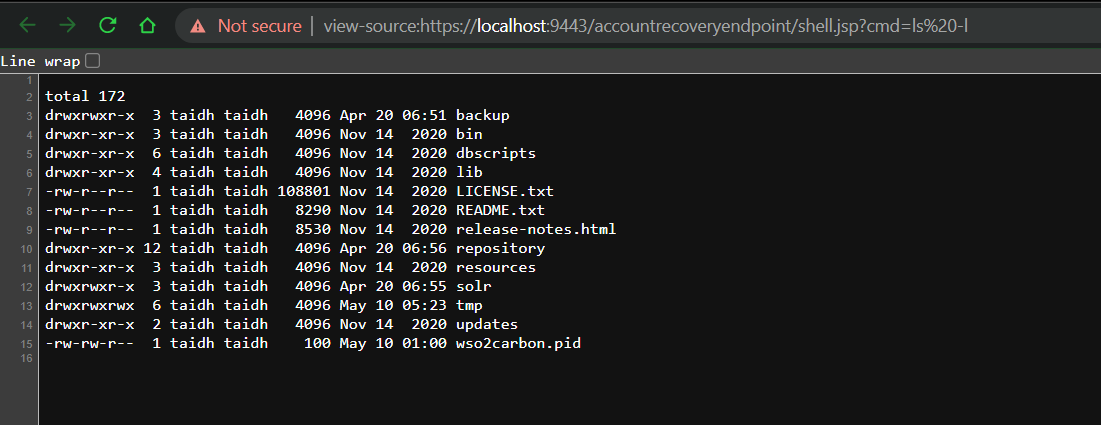Screen dimensions: 1101x425
Task: Click the release-notes.html file name
Action: click(x=536, y=230)
